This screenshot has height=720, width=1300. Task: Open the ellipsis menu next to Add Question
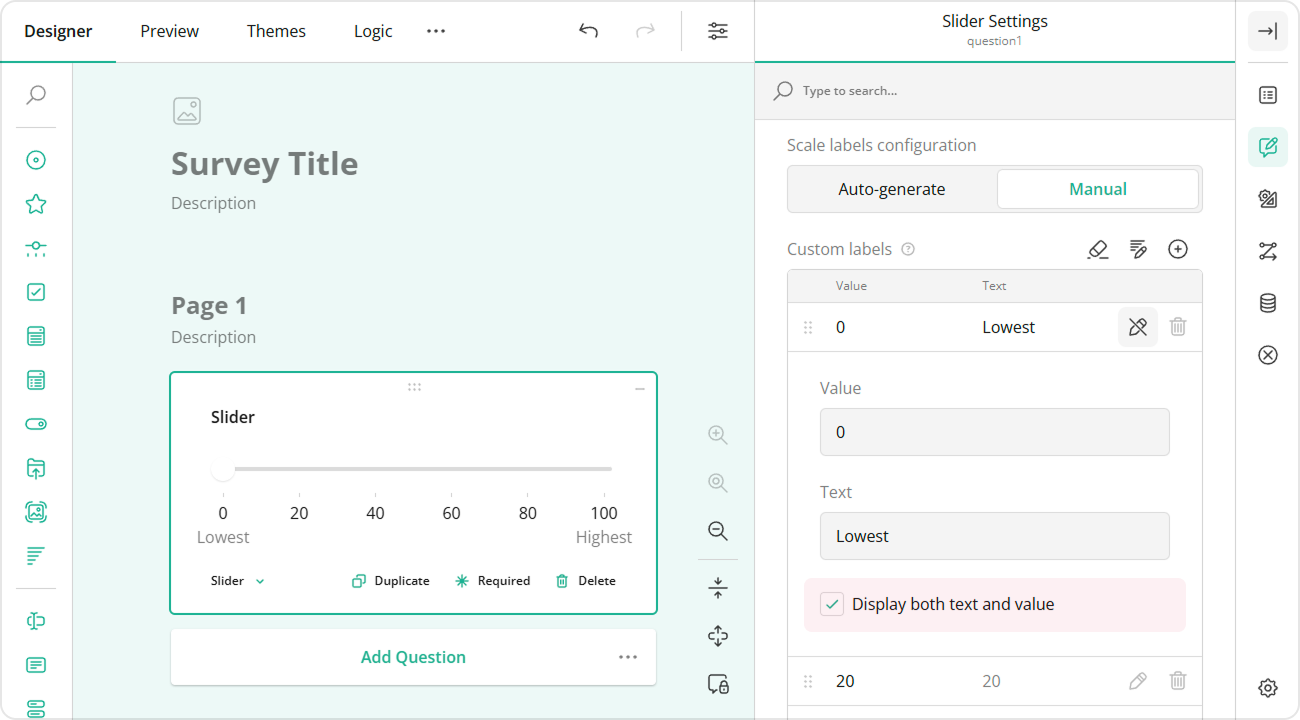pyautogui.click(x=628, y=656)
